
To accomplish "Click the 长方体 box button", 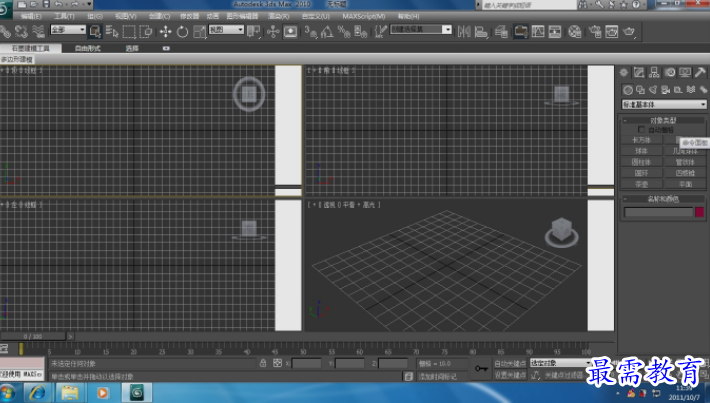I will [642, 140].
